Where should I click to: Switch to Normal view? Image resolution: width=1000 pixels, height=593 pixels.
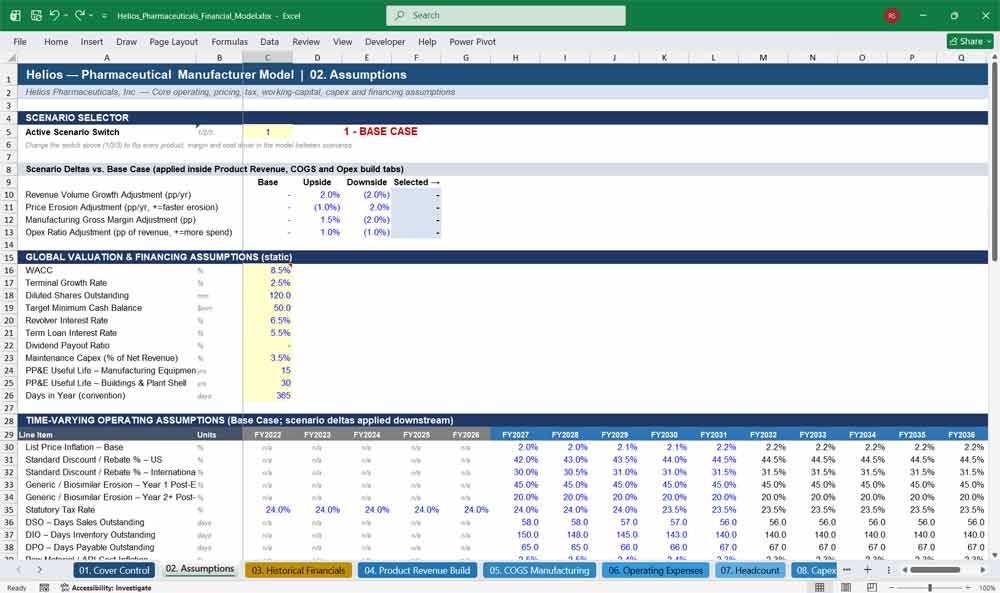pyautogui.click(x=820, y=587)
